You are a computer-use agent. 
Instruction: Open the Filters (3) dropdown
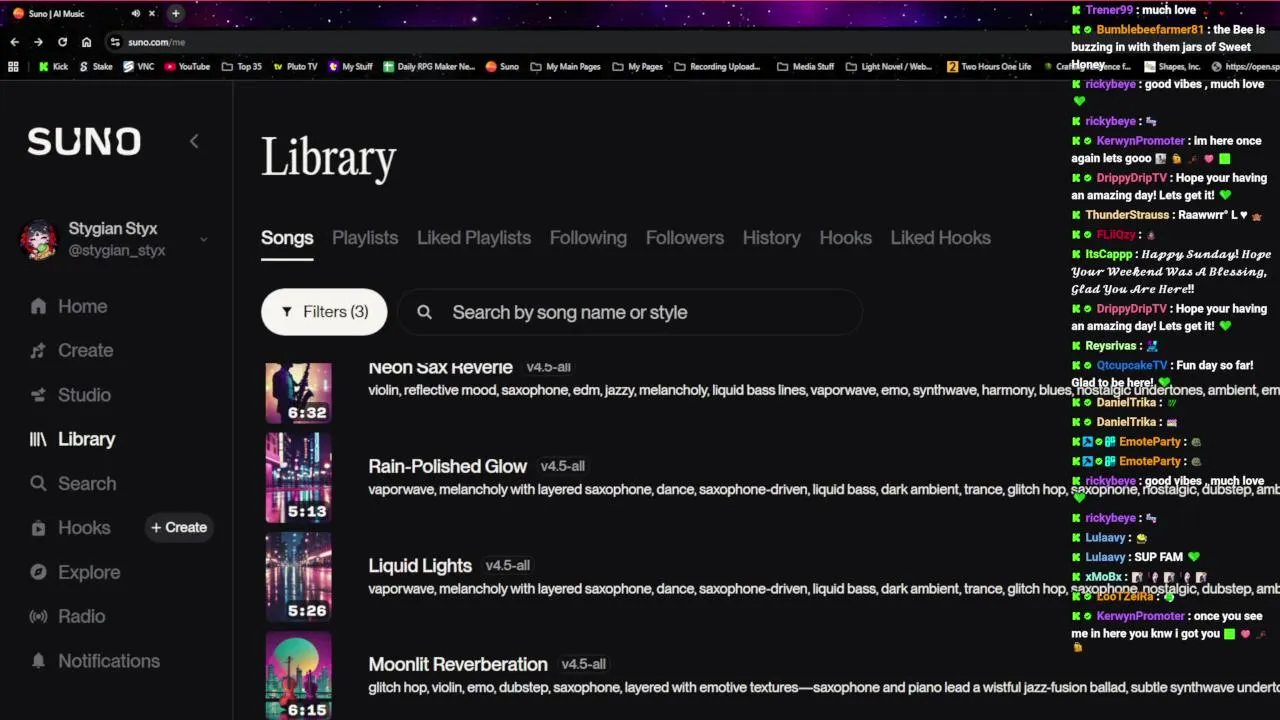(324, 312)
